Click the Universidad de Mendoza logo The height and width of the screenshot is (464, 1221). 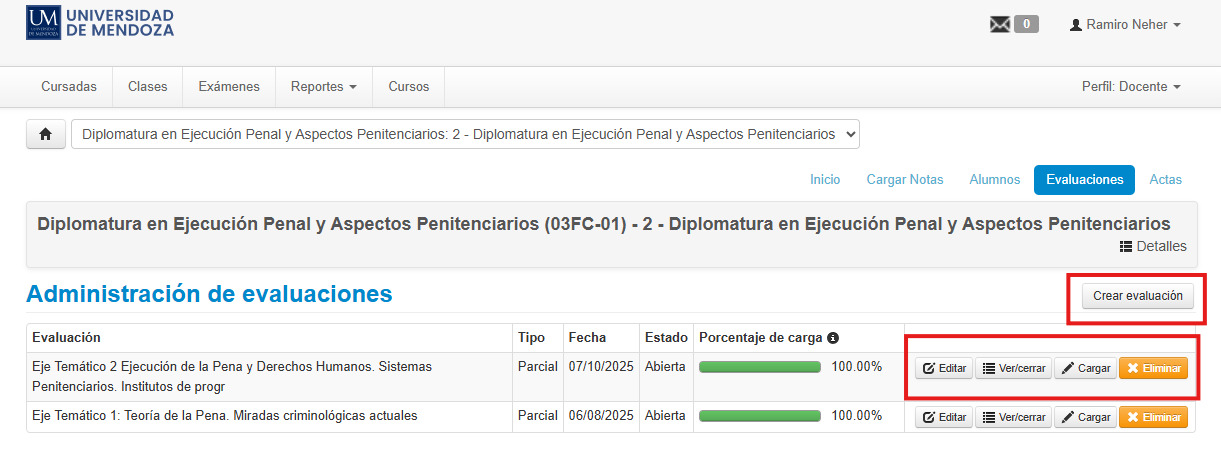(x=101, y=22)
